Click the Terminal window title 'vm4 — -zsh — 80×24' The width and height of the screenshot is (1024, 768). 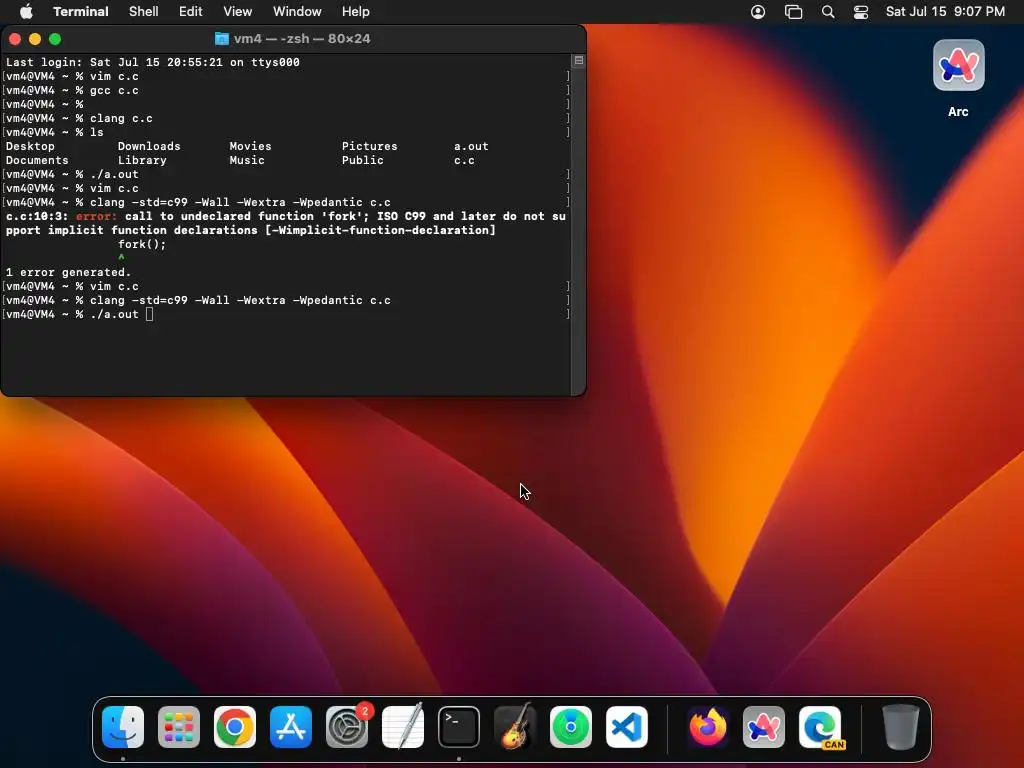click(x=302, y=39)
